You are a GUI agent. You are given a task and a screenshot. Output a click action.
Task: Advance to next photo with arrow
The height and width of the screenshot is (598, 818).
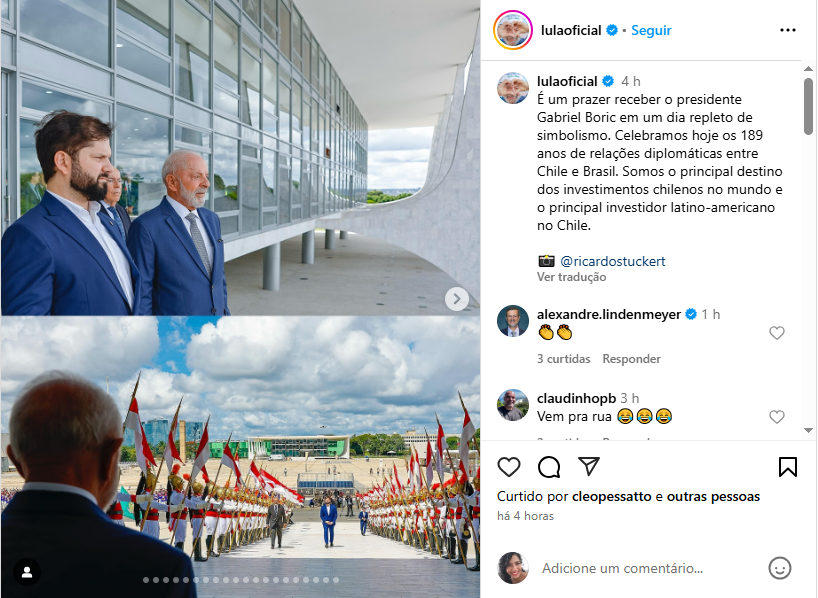click(456, 299)
